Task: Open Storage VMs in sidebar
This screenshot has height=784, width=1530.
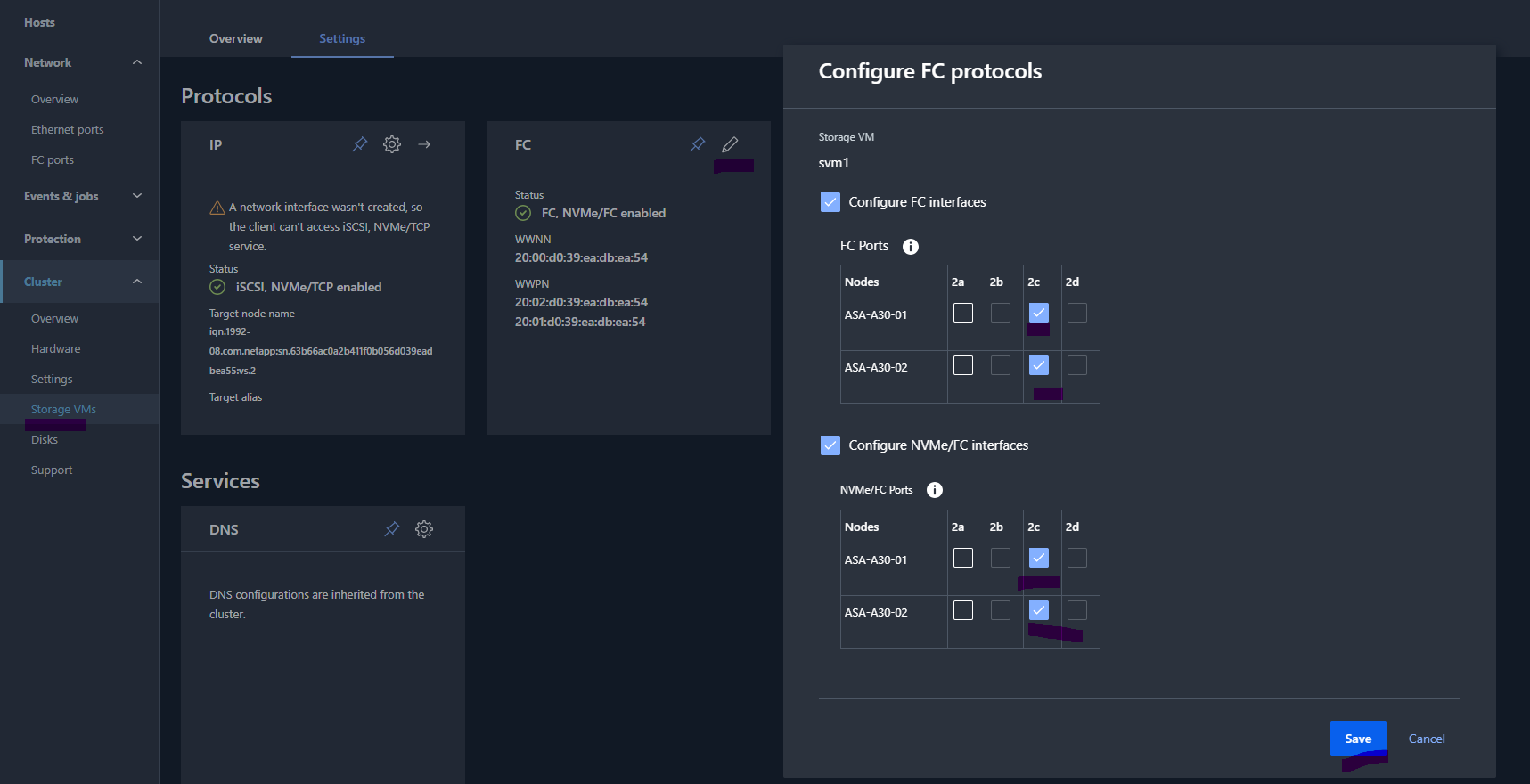Action: [x=63, y=410]
